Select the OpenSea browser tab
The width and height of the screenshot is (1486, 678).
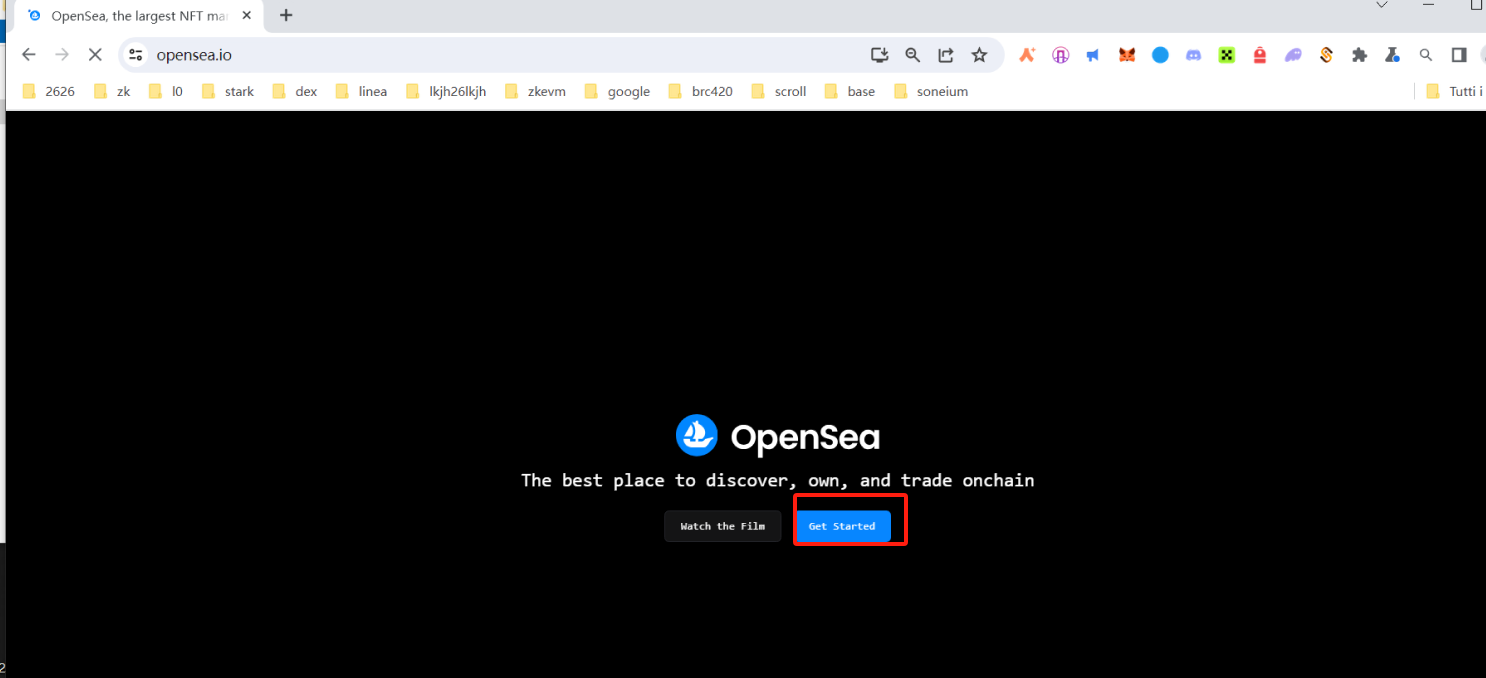click(x=139, y=15)
